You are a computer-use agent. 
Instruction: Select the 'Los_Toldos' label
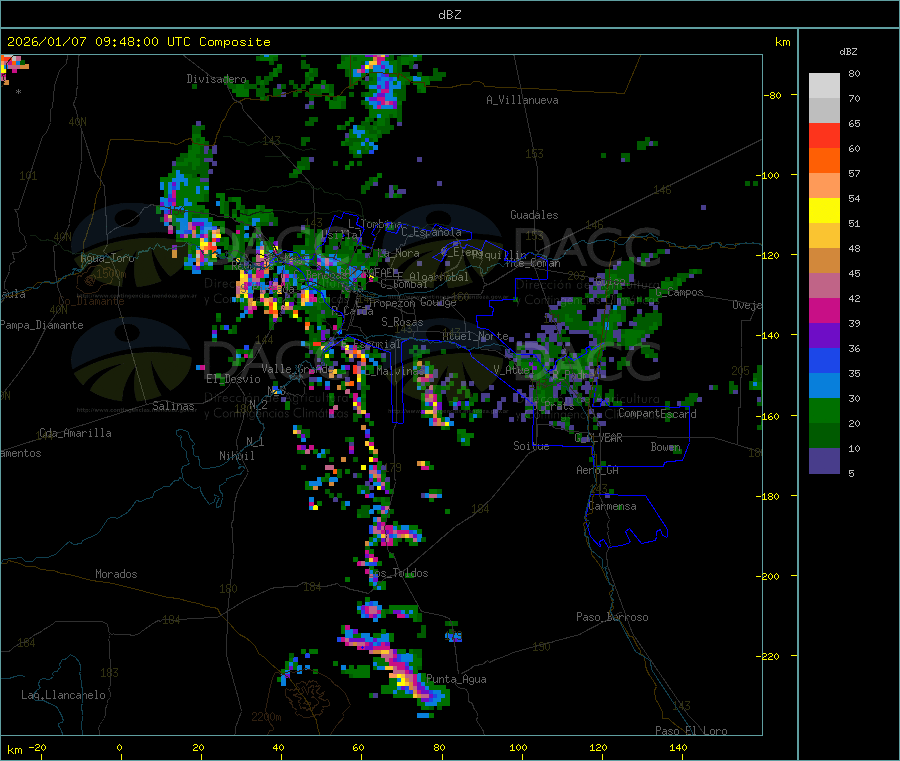[398, 573]
